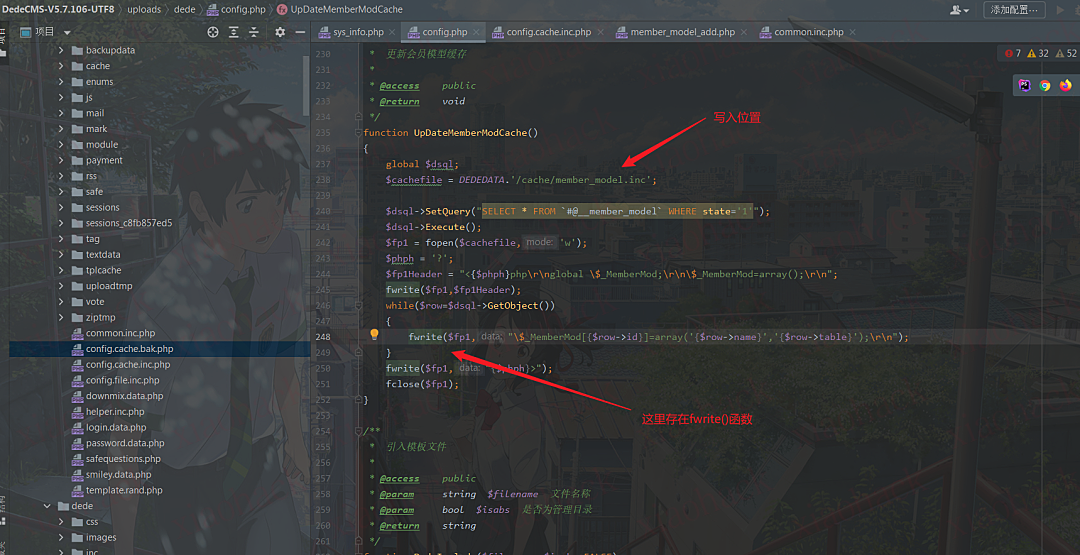Click the expand all icon in project panel
This screenshot has width=1080, height=555.
coord(233,32)
